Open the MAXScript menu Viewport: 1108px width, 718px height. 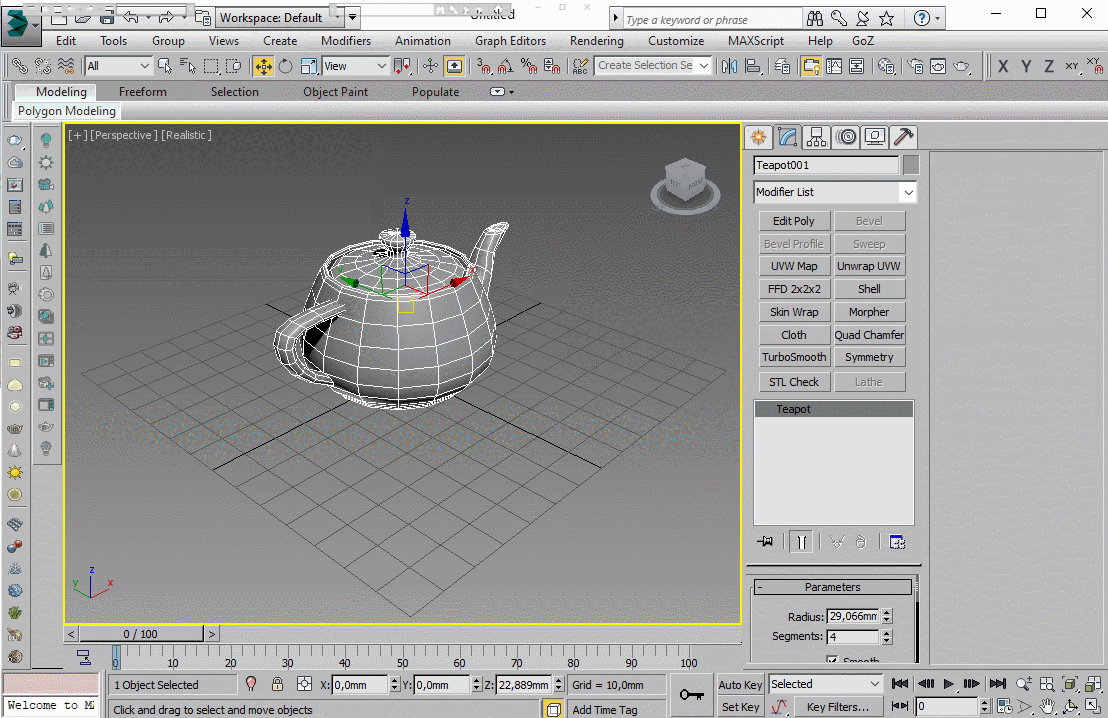coord(755,41)
